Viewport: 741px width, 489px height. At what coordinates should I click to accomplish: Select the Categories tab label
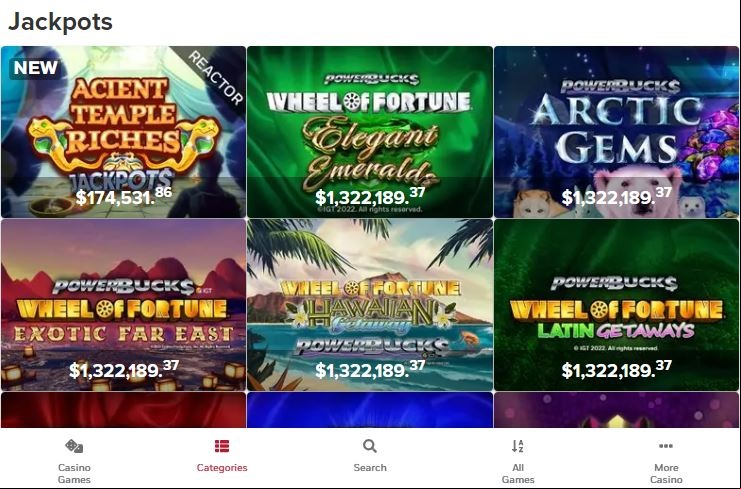pos(222,467)
